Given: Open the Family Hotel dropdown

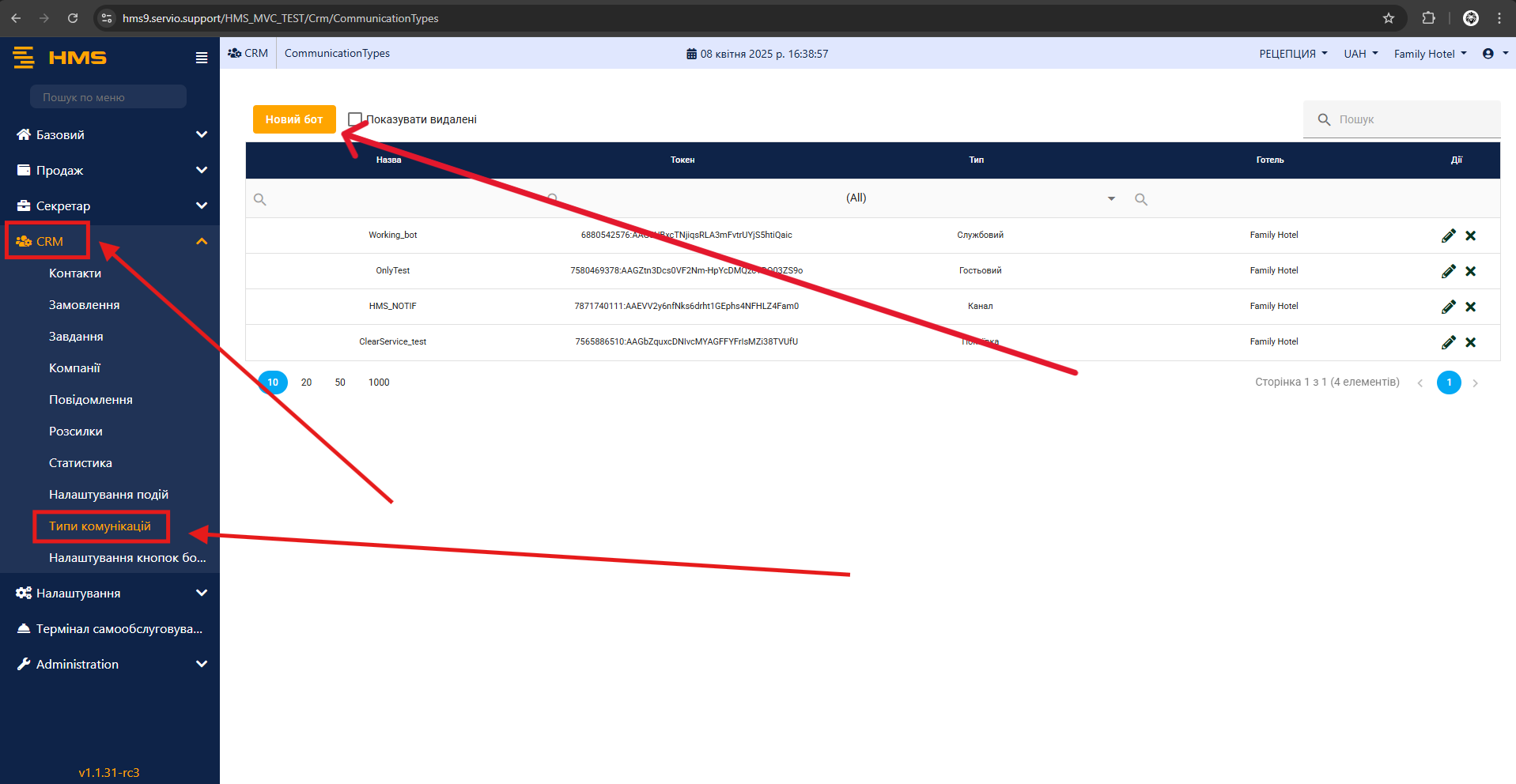Looking at the screenshot, I should [1429, 54].
